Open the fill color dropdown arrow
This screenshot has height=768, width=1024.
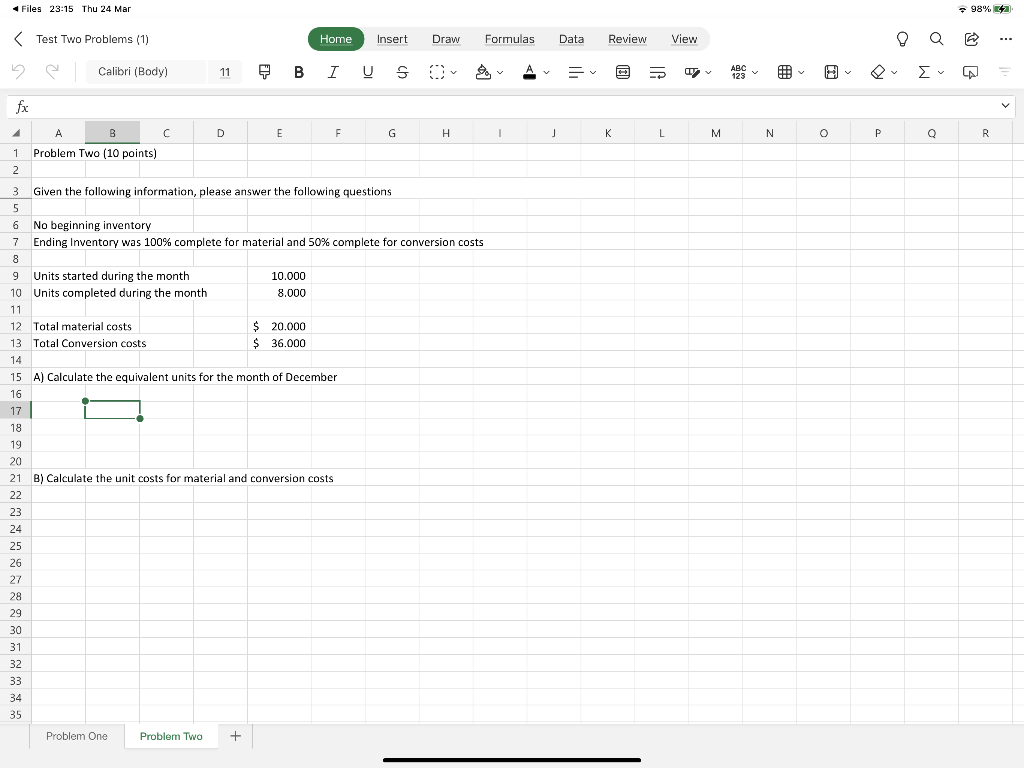tap(500, 72)
